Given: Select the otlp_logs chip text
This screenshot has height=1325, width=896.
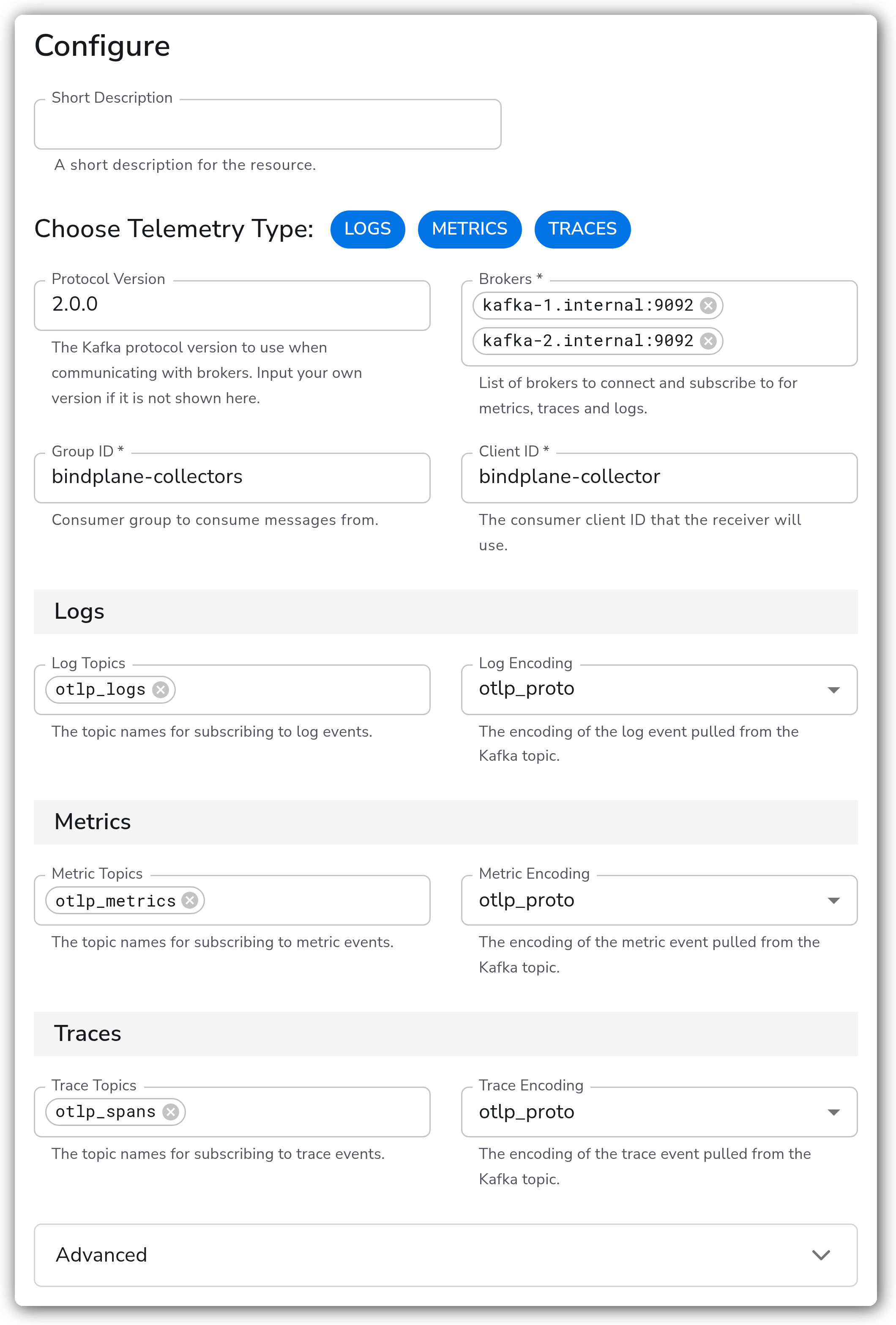Looking at the screenshot, I should pyautogui.click(x=100, y=690).
